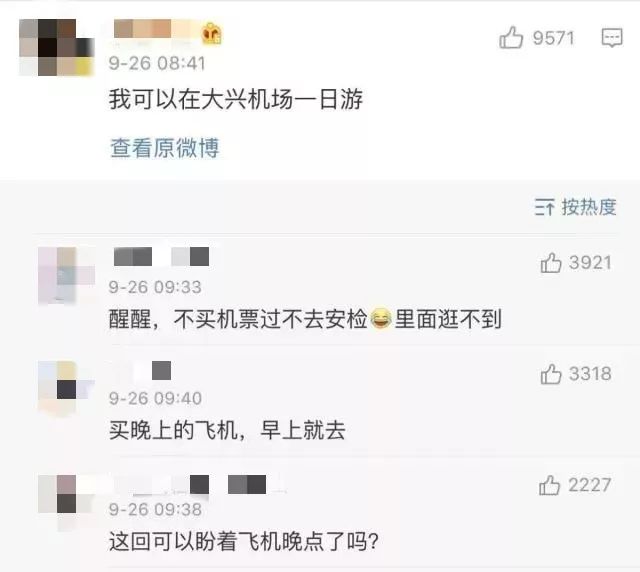Open avatar of the 09:33 replier
The height and width of the screenshot is (572, 640).
click(66, 276)
